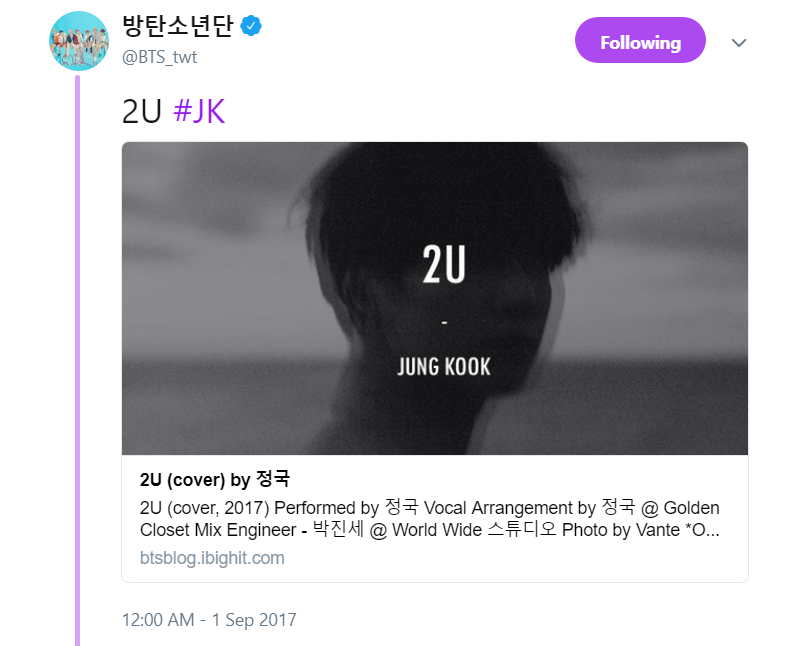Open the 방탄소년단 display name
The width and height of the screenshot is (799, 646).
[x=177, y=25]
